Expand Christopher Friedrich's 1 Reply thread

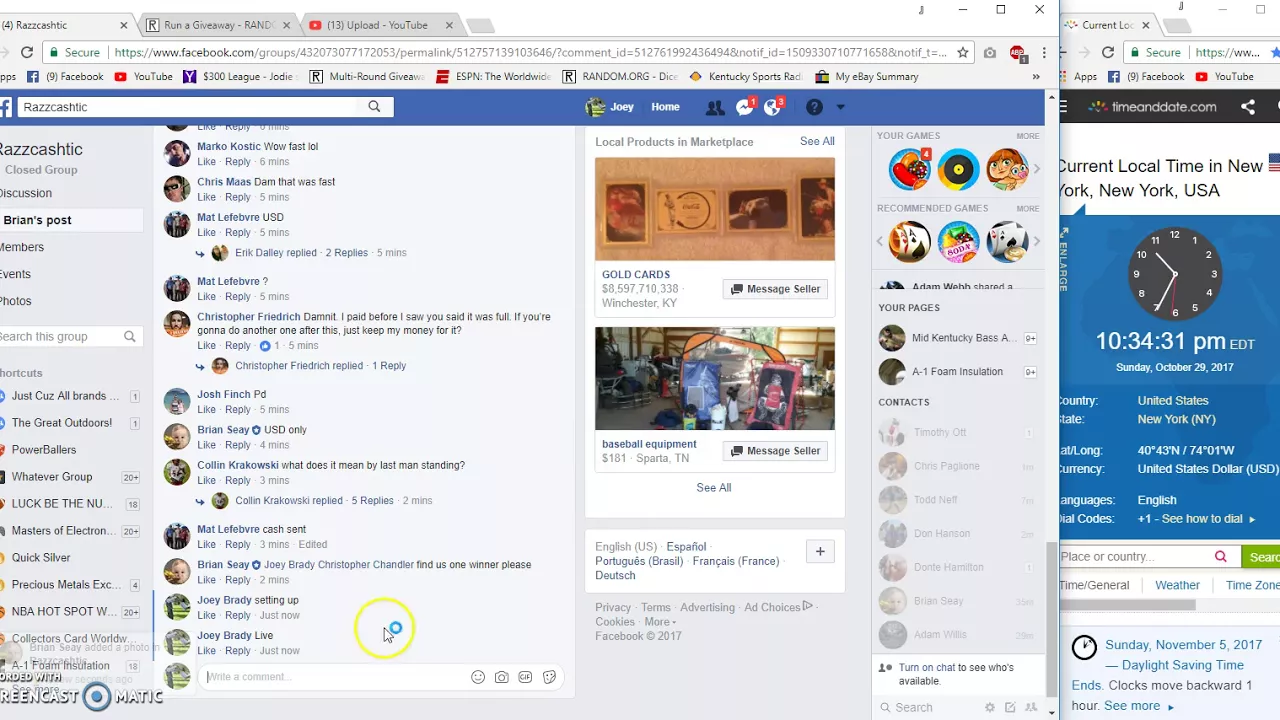point(389,366)
